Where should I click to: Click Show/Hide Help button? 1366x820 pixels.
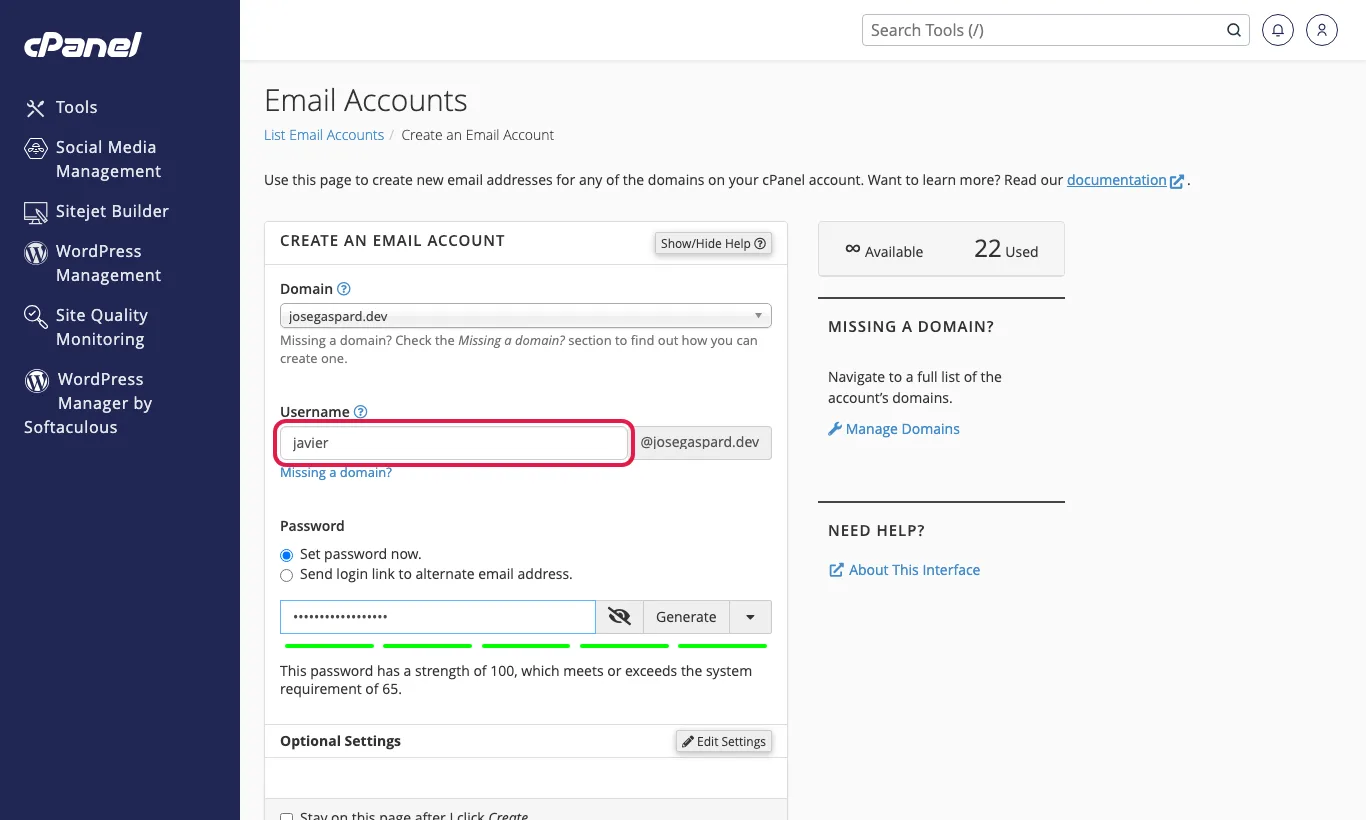tap(713, 243)
